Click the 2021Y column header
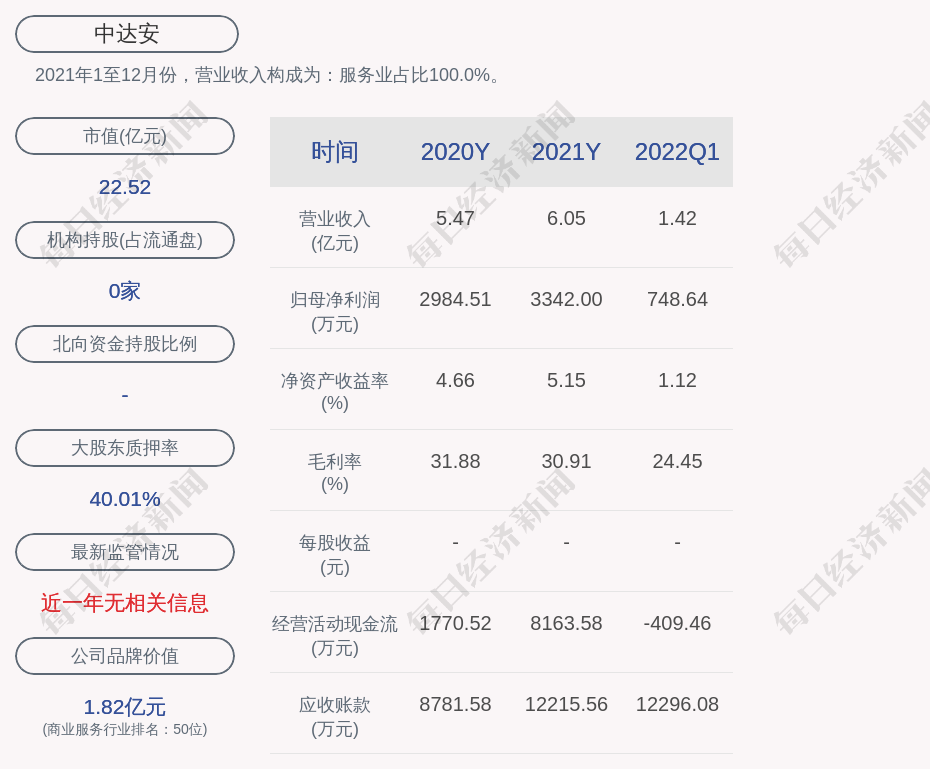The width and height of the screenshot is (930, 769). click(566, 152)
